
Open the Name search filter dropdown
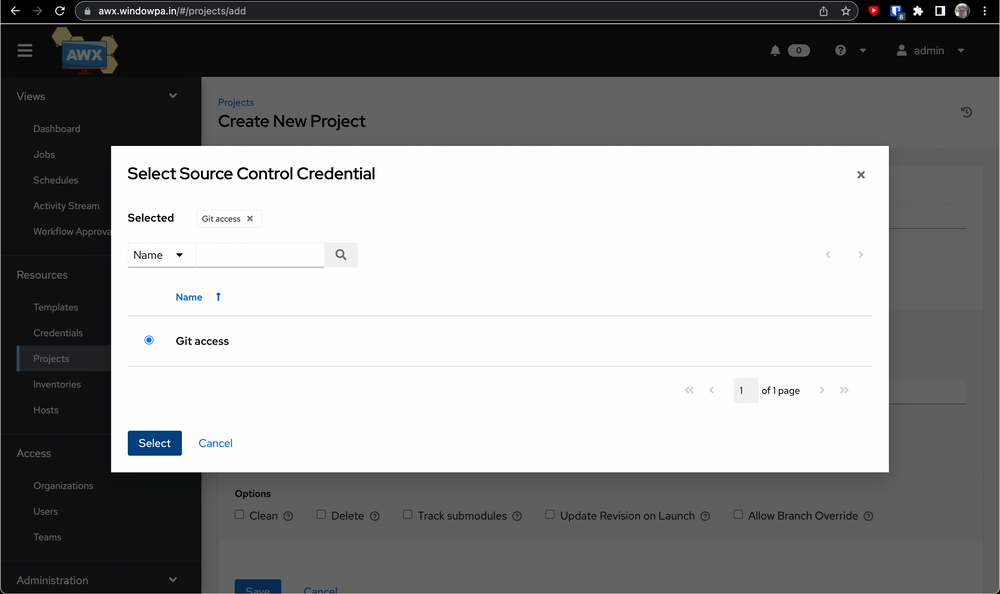[160, 255]
